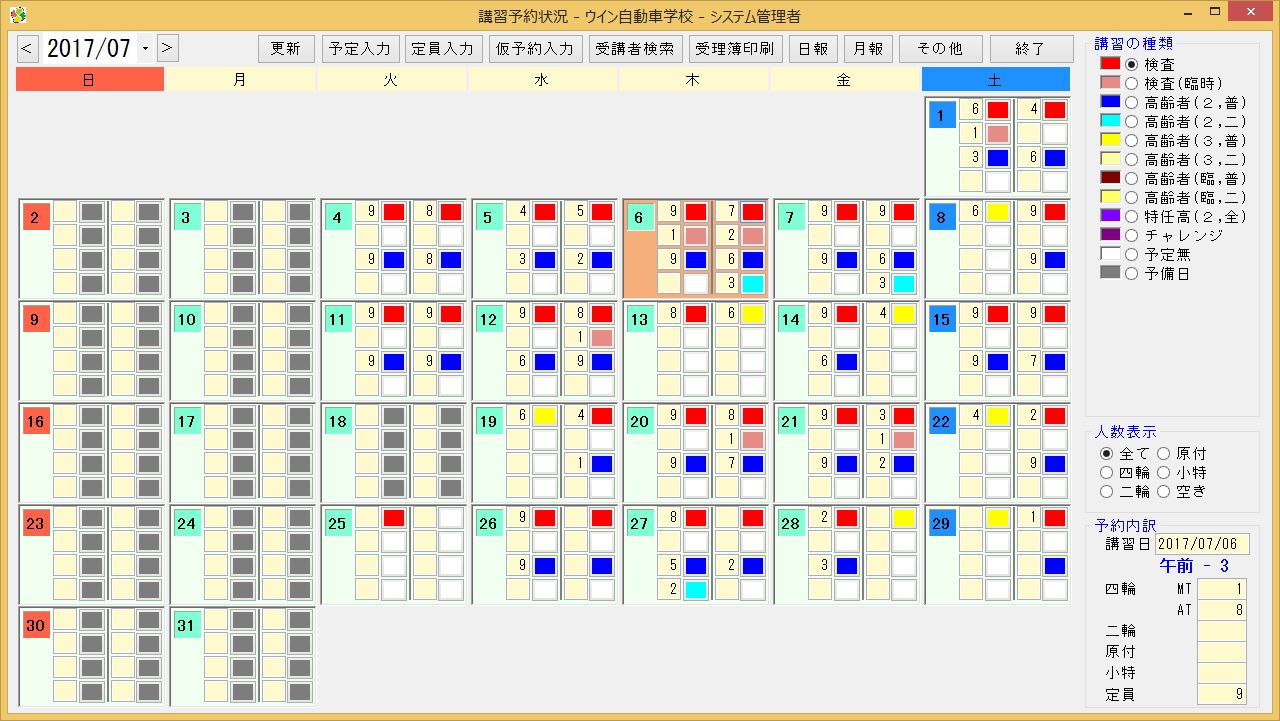Viewport: 1280px width, 721px height.
Task: Select 高齢者(臨,普) radio button
Action: click(x=1132, y=178)
